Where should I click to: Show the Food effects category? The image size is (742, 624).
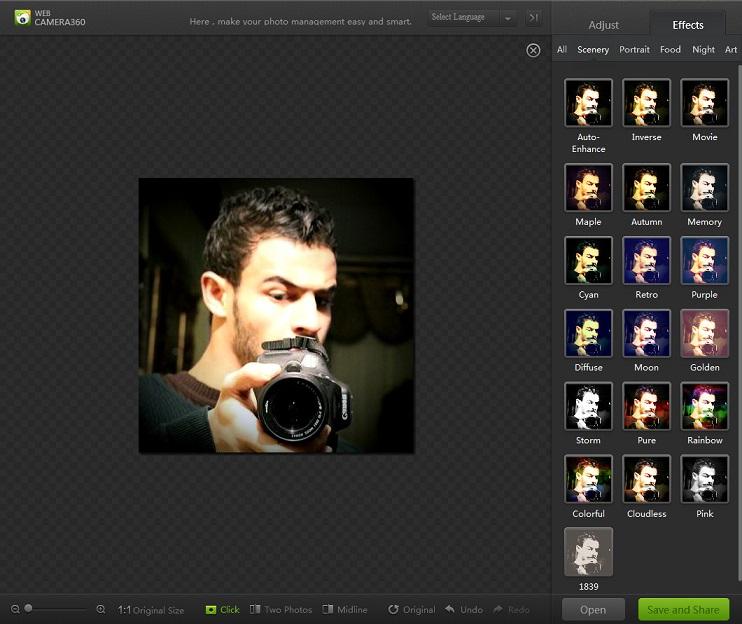670,50
